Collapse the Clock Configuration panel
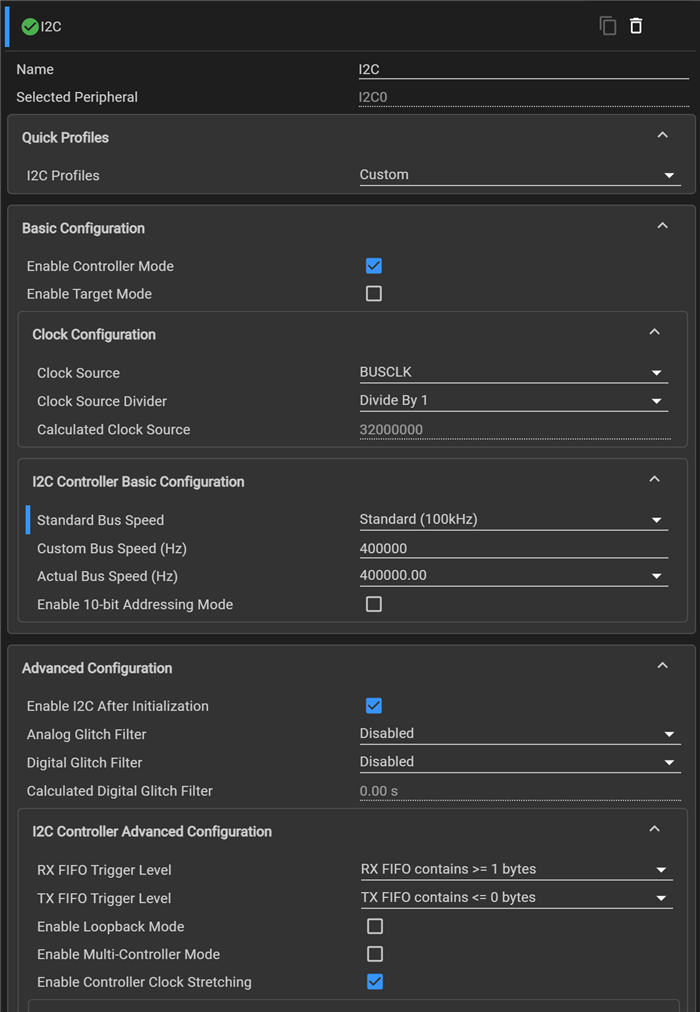The width and height of the screenshot is (700, 1012). tap(654, 333)
